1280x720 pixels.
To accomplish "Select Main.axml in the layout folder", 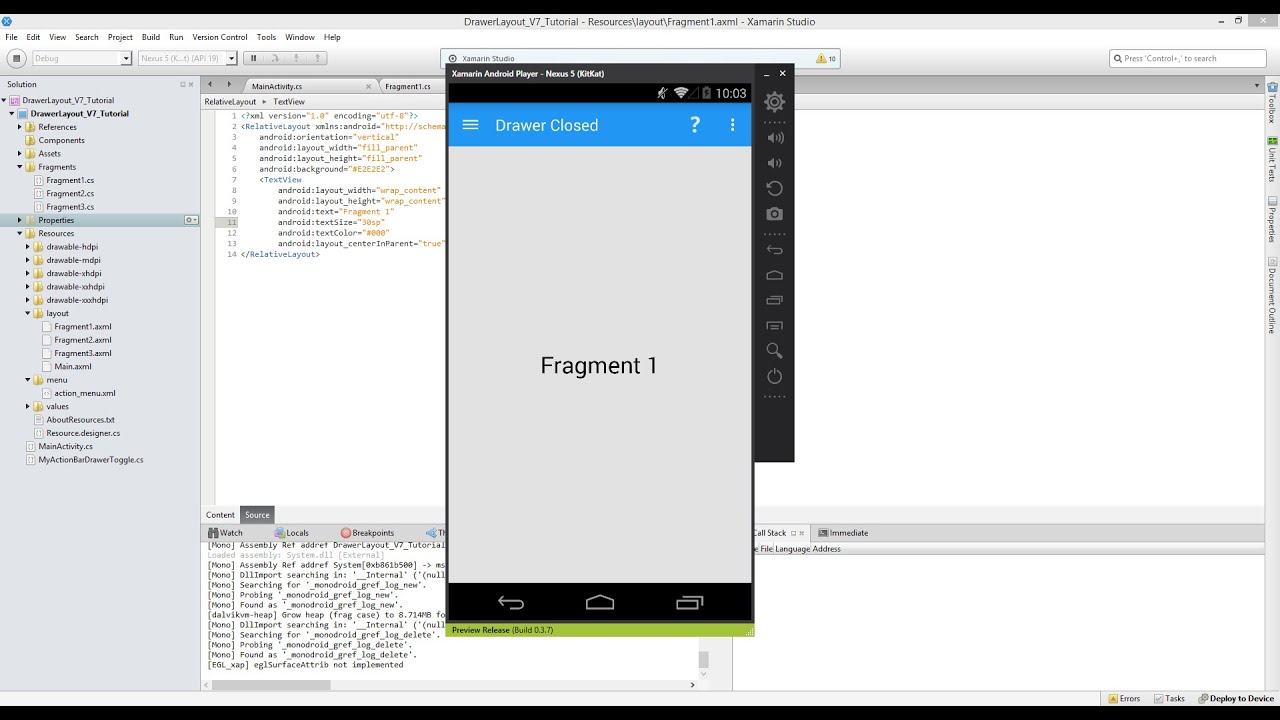I will tap(73, 367).
